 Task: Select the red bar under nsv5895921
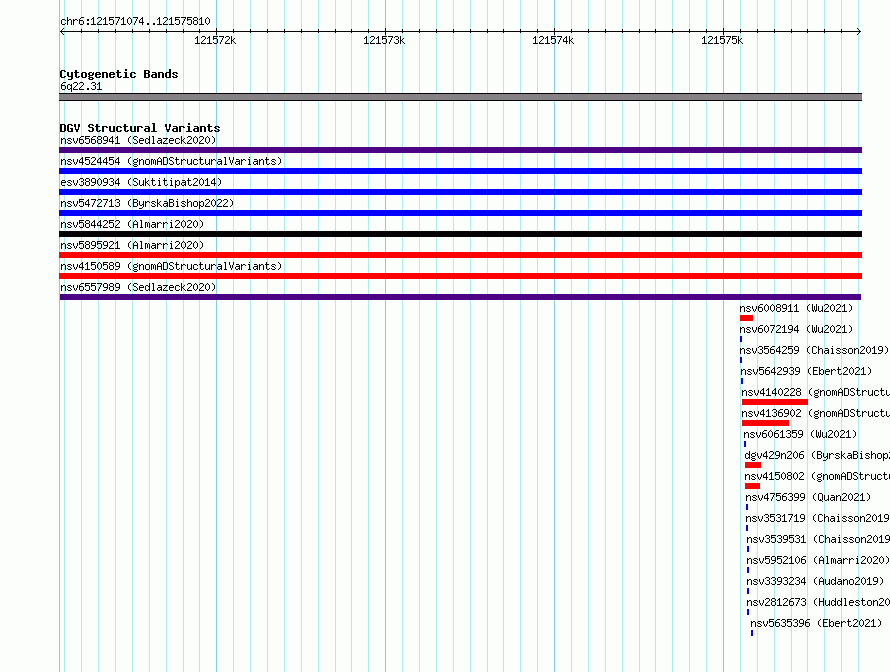[460, 255]
